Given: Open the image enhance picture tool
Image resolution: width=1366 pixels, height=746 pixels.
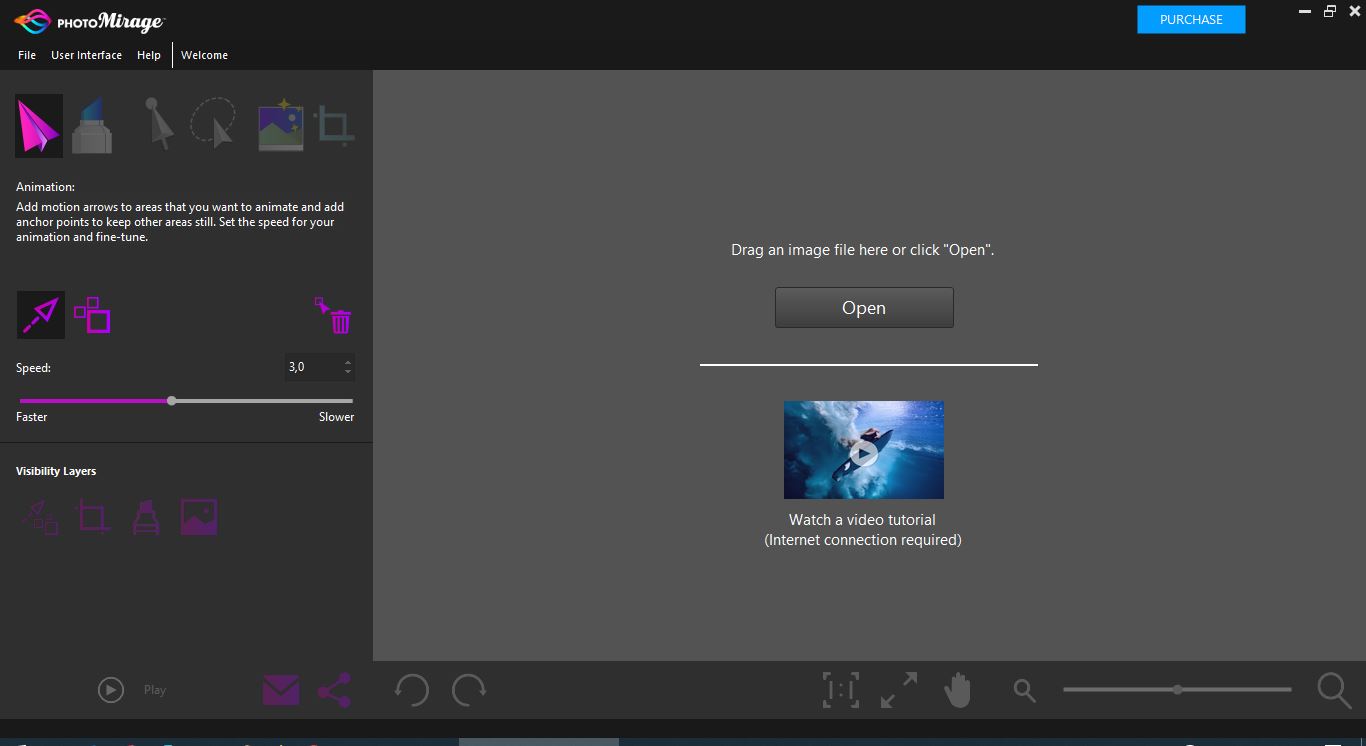Looking at the screenshot, I should [x=281, y=125].
